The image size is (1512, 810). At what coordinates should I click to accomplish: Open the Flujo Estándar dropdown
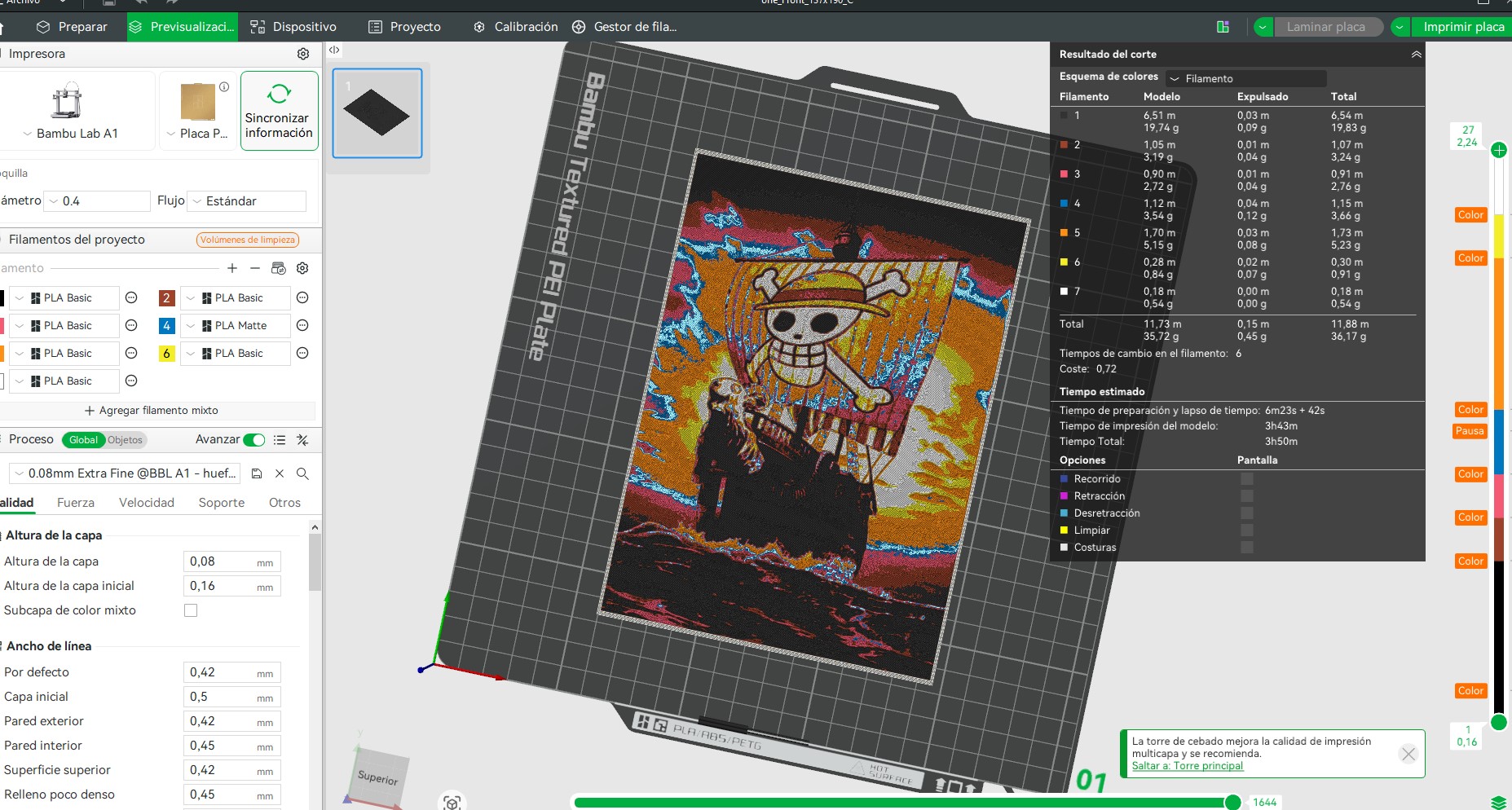click(247, 201)
